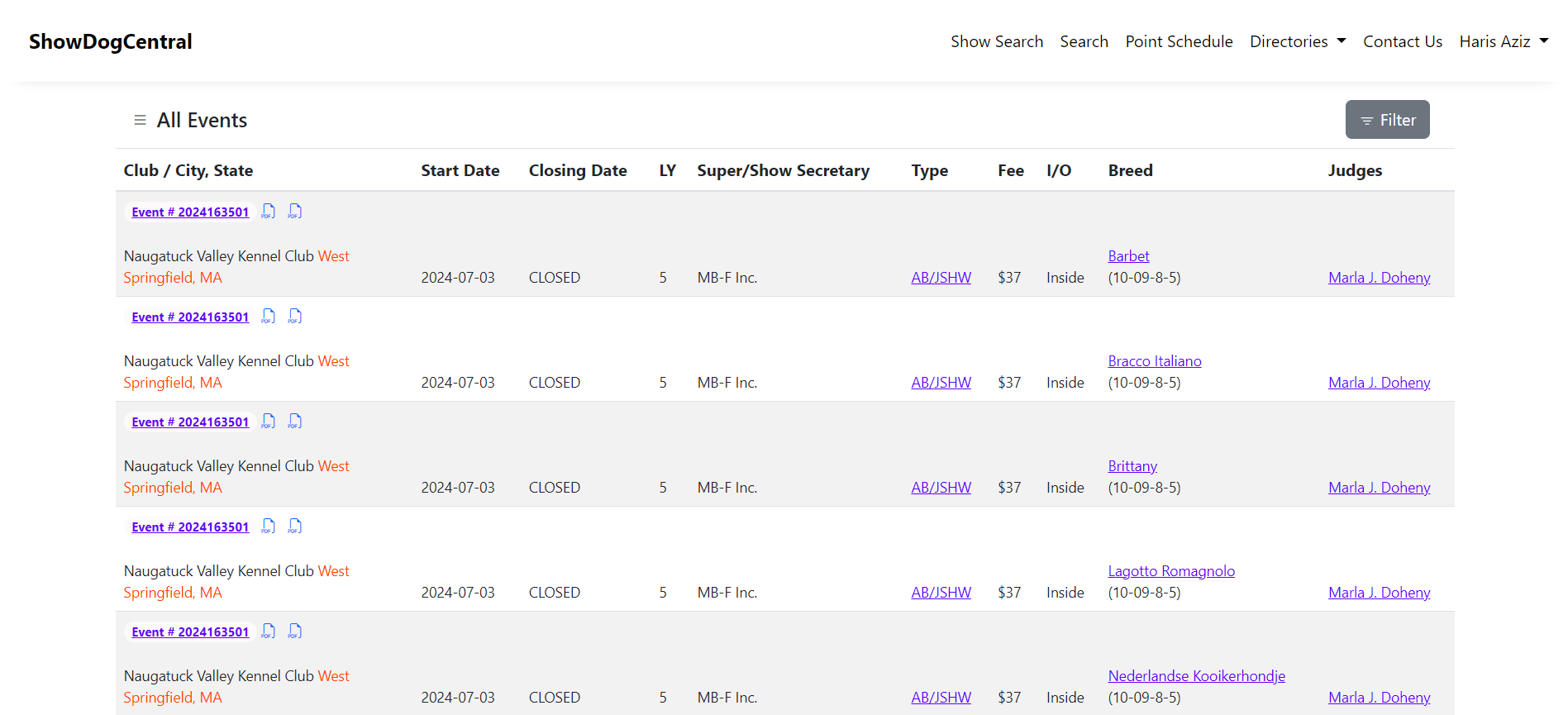Open AB/JSHW type link in Barbet row
The width and height of the screenshot is (1568, 715).
tap(941, 278)
